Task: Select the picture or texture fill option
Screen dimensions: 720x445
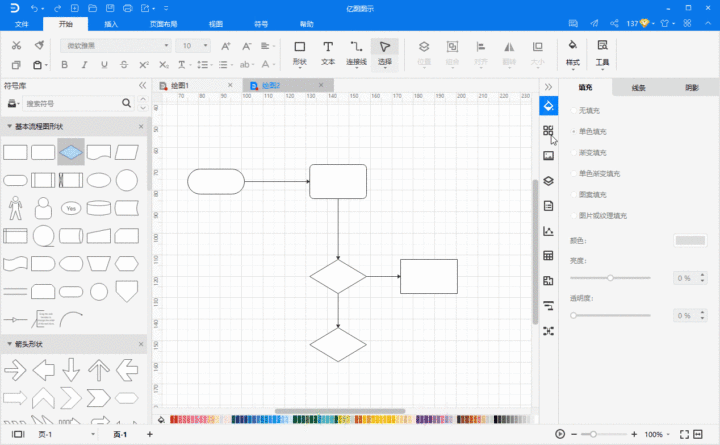Action: point(599,216)
